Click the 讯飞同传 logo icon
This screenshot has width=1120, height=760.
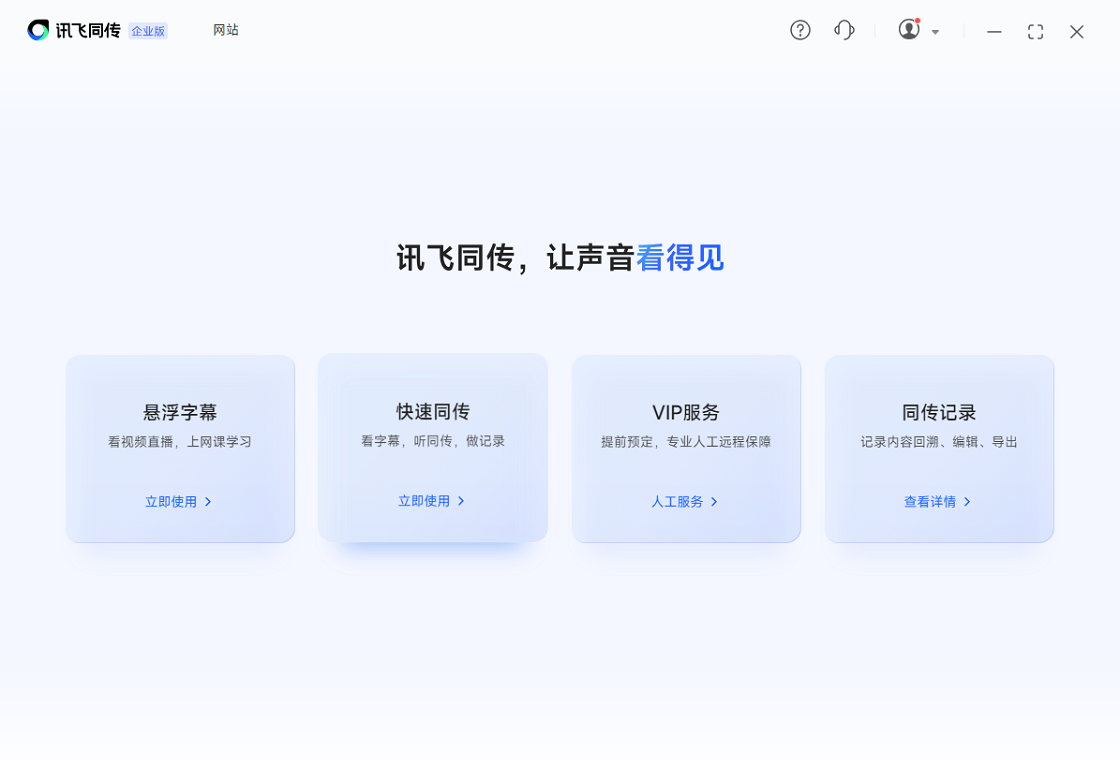tap(38, 30)
